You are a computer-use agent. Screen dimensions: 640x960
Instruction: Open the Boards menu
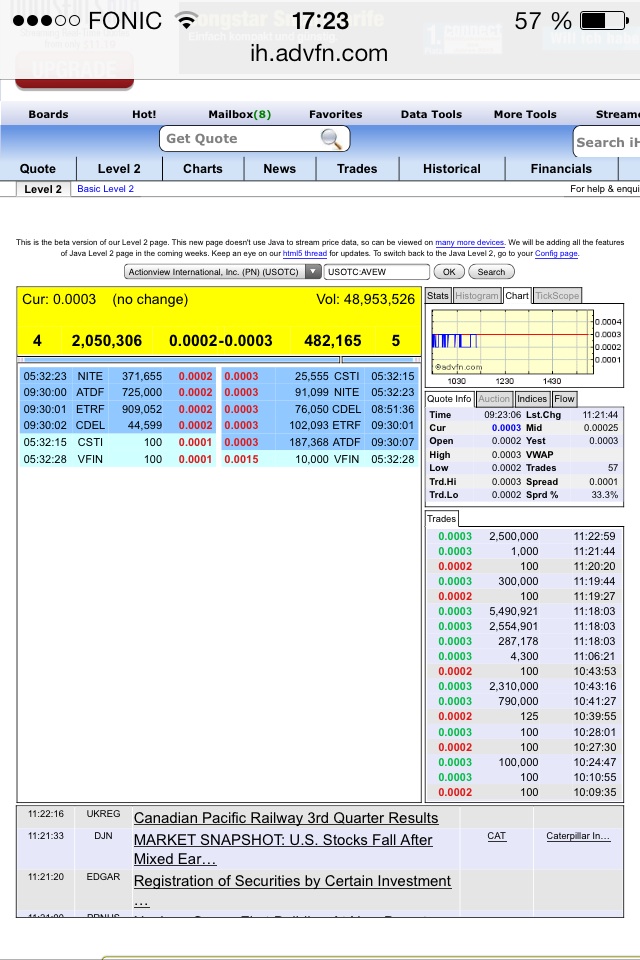tap(48, 114)
